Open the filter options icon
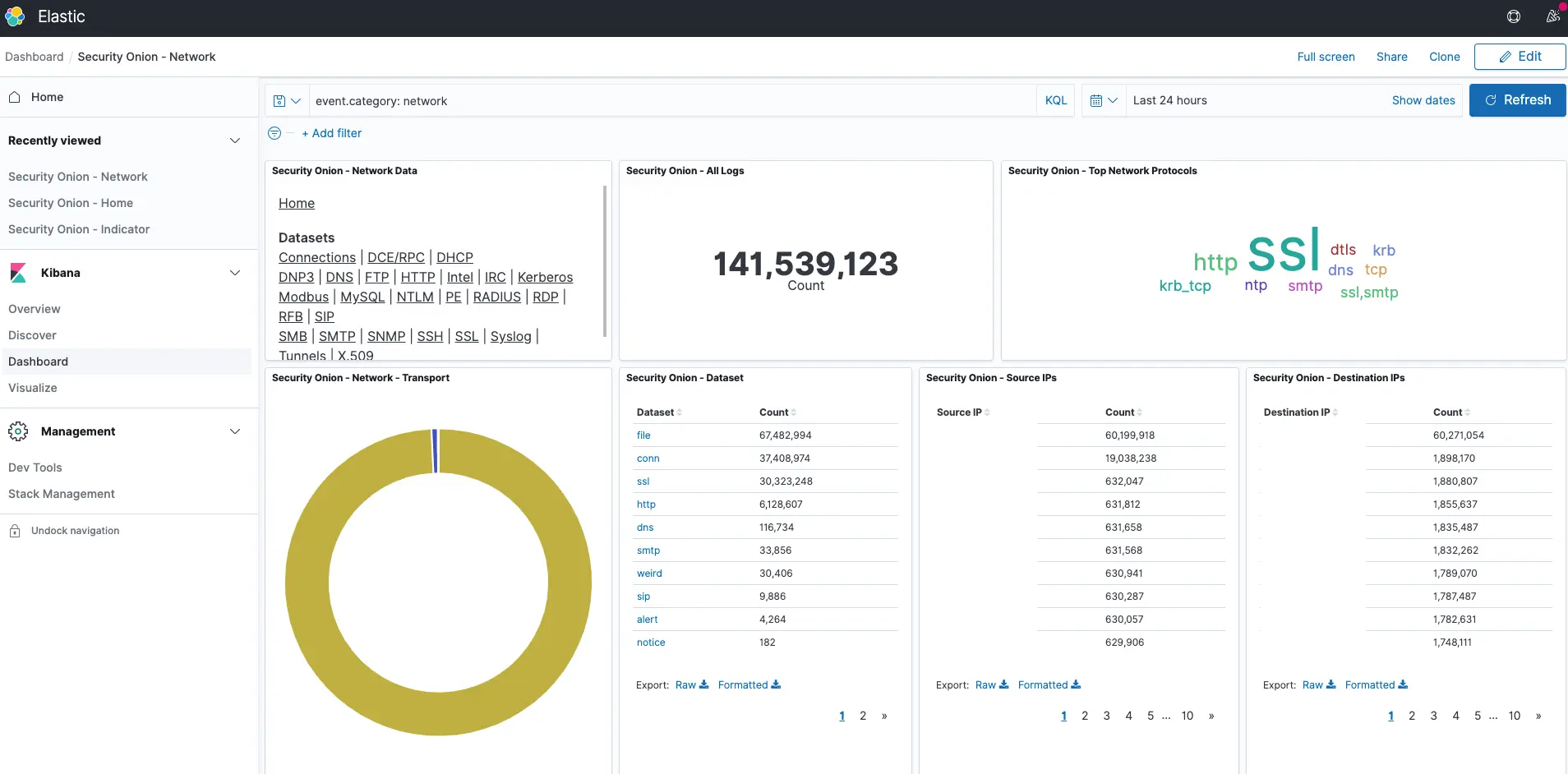 [274, 133]
